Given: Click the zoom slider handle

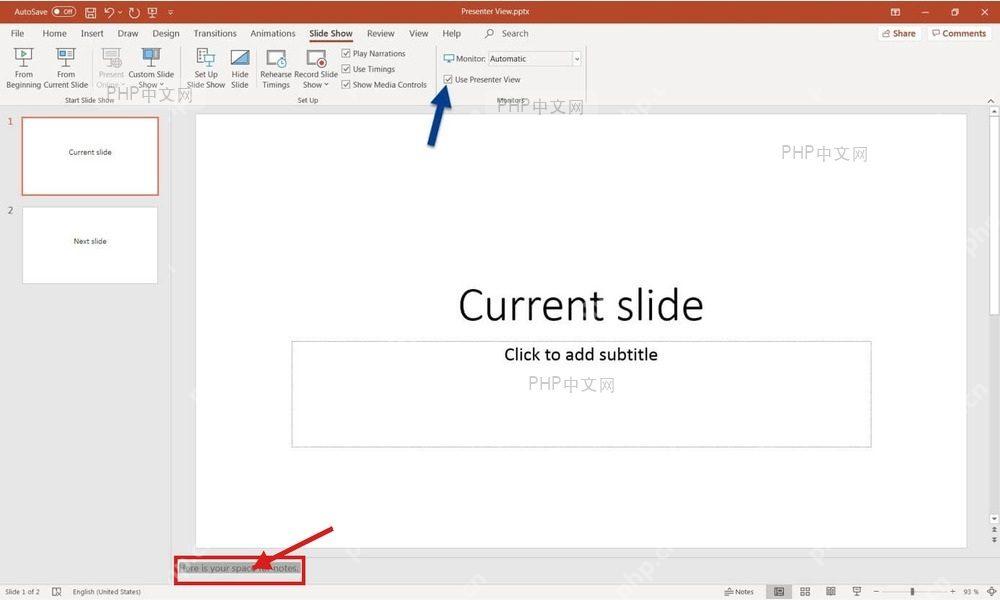Looking at the screenshot, I should coord(913,592).
